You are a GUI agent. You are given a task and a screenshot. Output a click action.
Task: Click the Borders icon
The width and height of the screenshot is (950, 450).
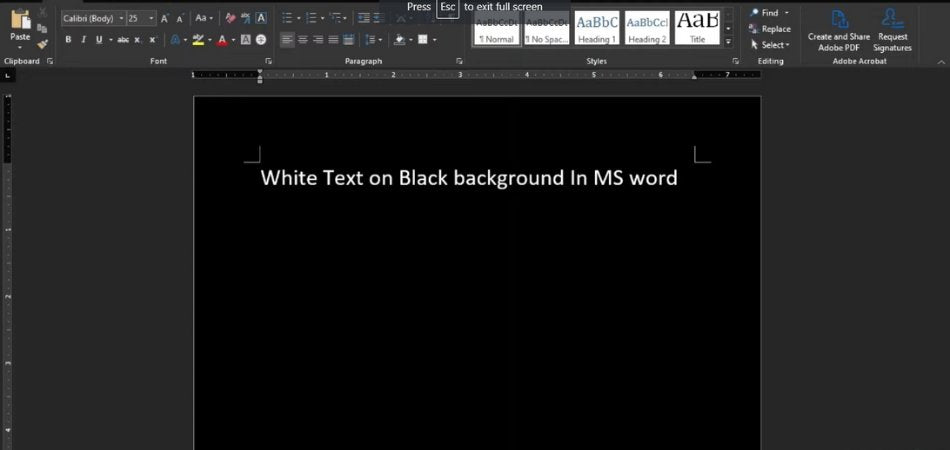(423, 40)
